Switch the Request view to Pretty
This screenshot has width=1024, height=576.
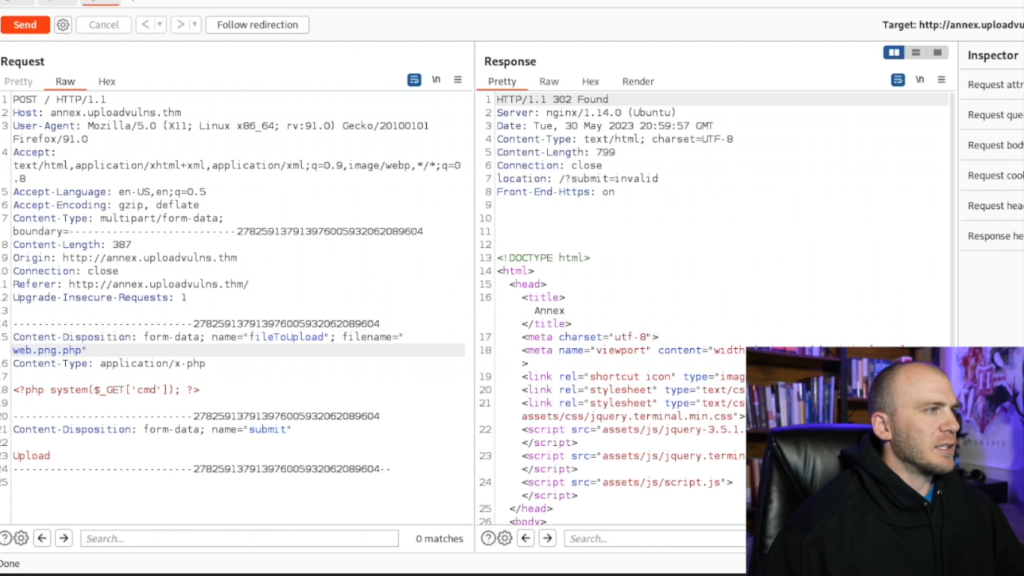[x=18, y=82]
